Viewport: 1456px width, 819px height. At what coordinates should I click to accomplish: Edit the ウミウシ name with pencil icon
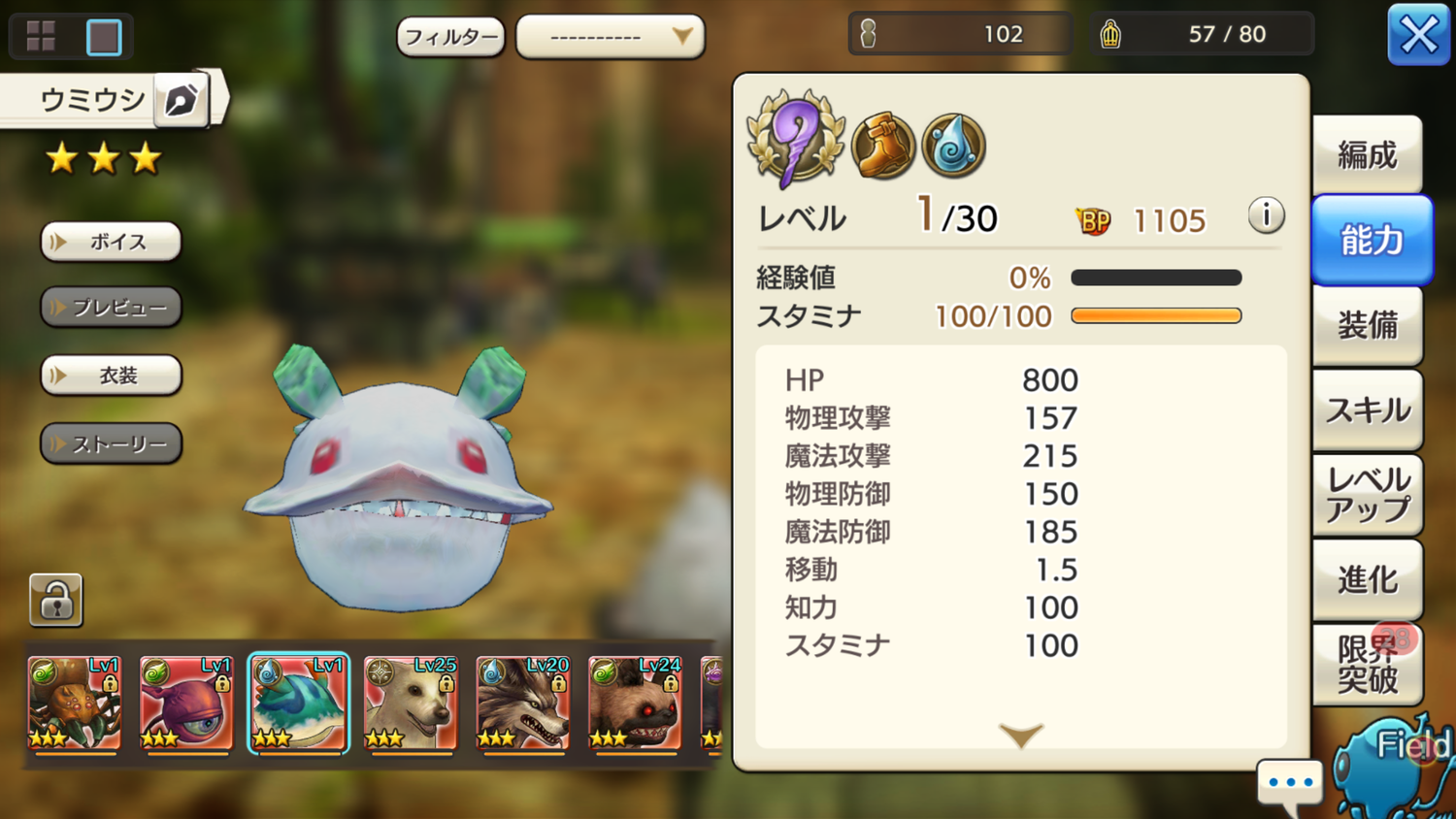(x=182, y=99)
